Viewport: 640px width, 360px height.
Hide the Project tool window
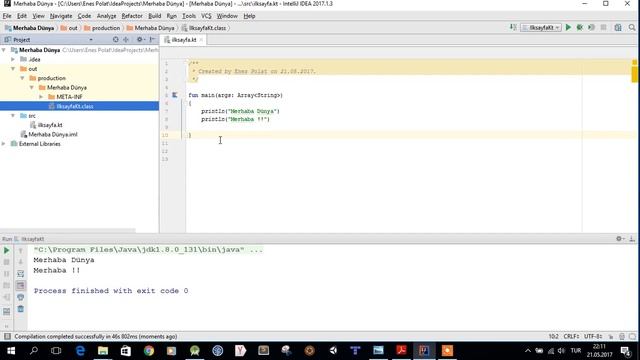pos(152,40)
